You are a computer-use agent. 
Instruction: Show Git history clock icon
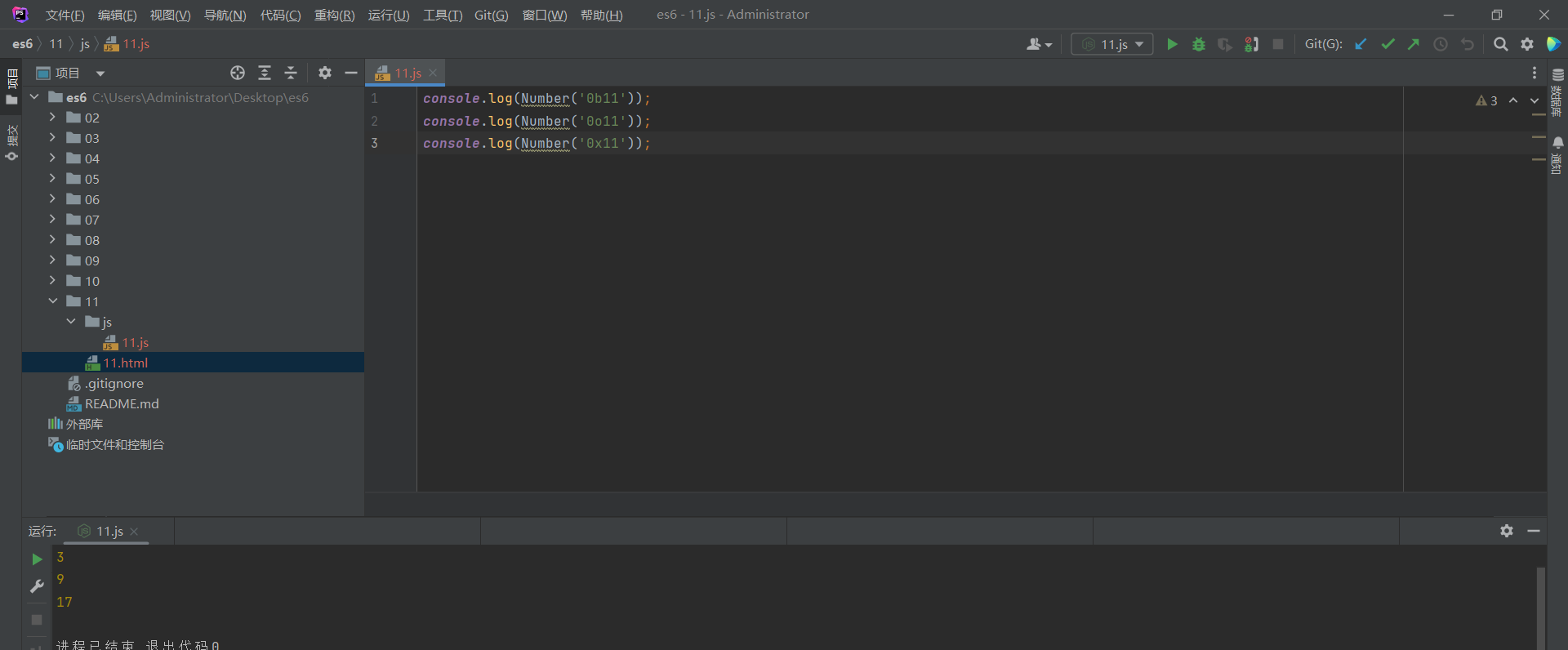point(1441,44)
